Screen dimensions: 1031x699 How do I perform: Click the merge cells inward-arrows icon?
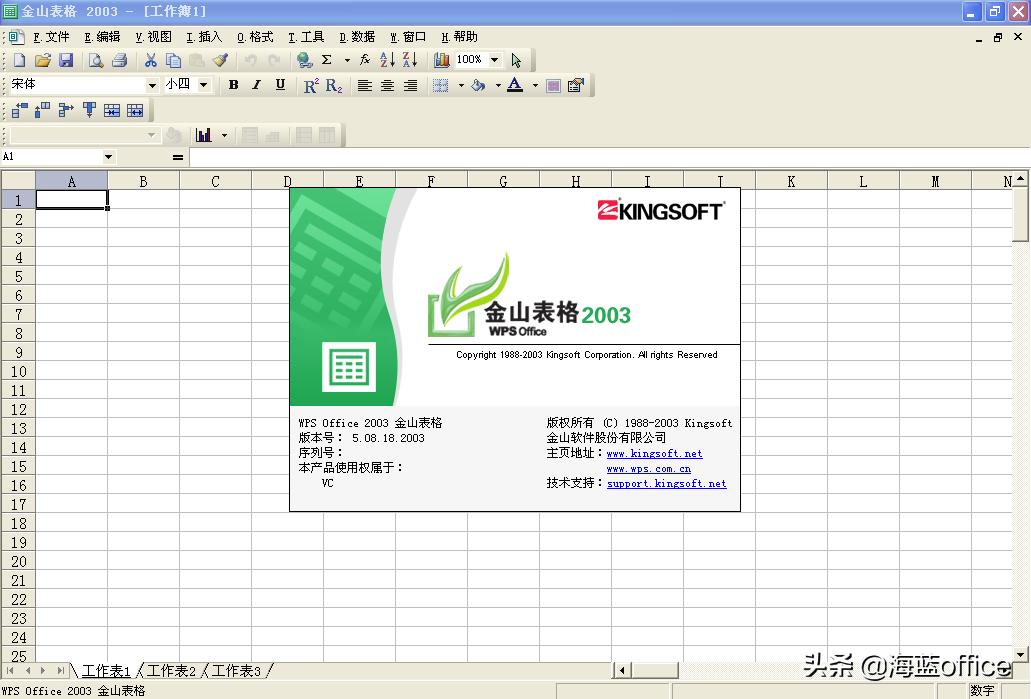coord(112,110)
